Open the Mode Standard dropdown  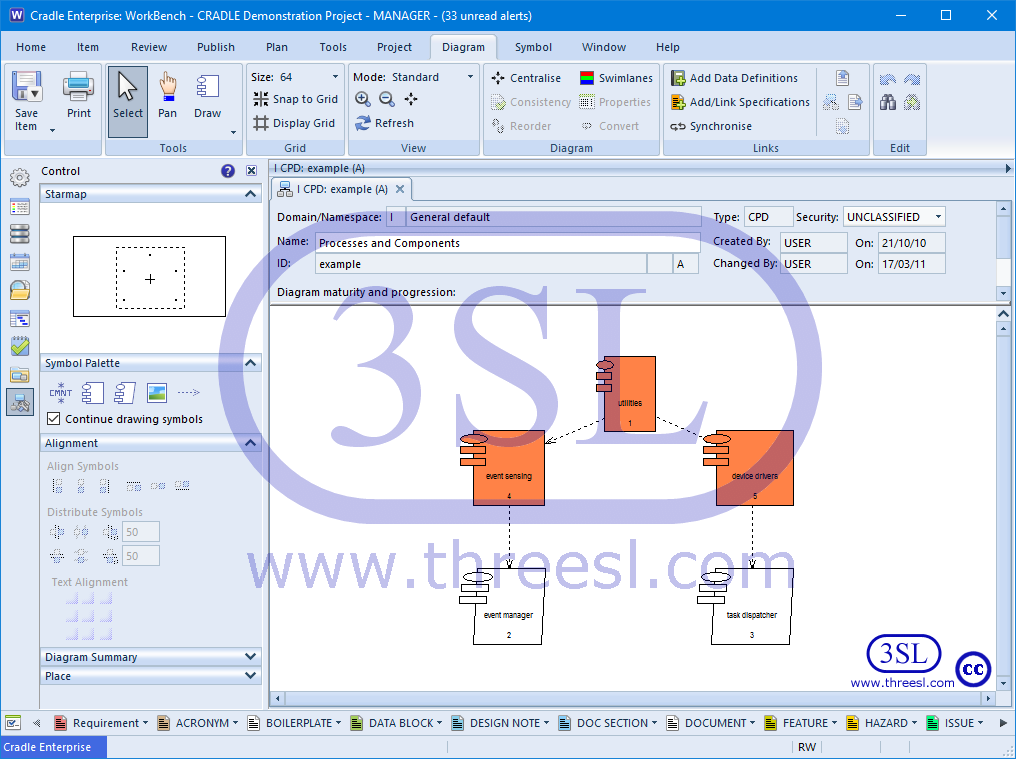(470, 76)
